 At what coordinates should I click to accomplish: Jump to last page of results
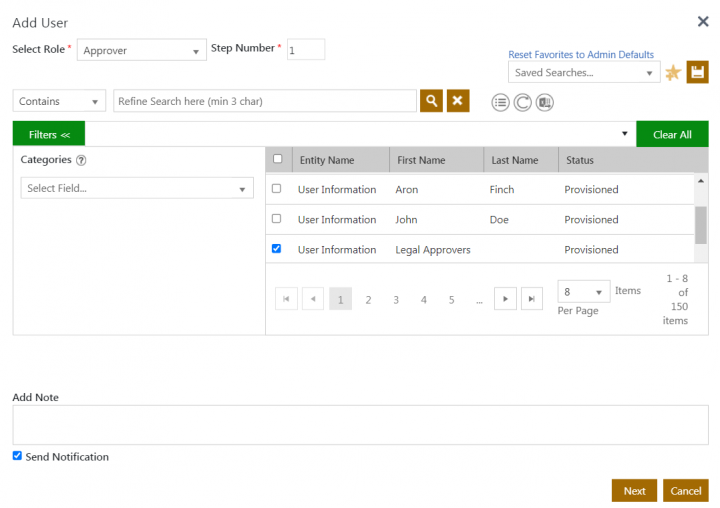532,299
